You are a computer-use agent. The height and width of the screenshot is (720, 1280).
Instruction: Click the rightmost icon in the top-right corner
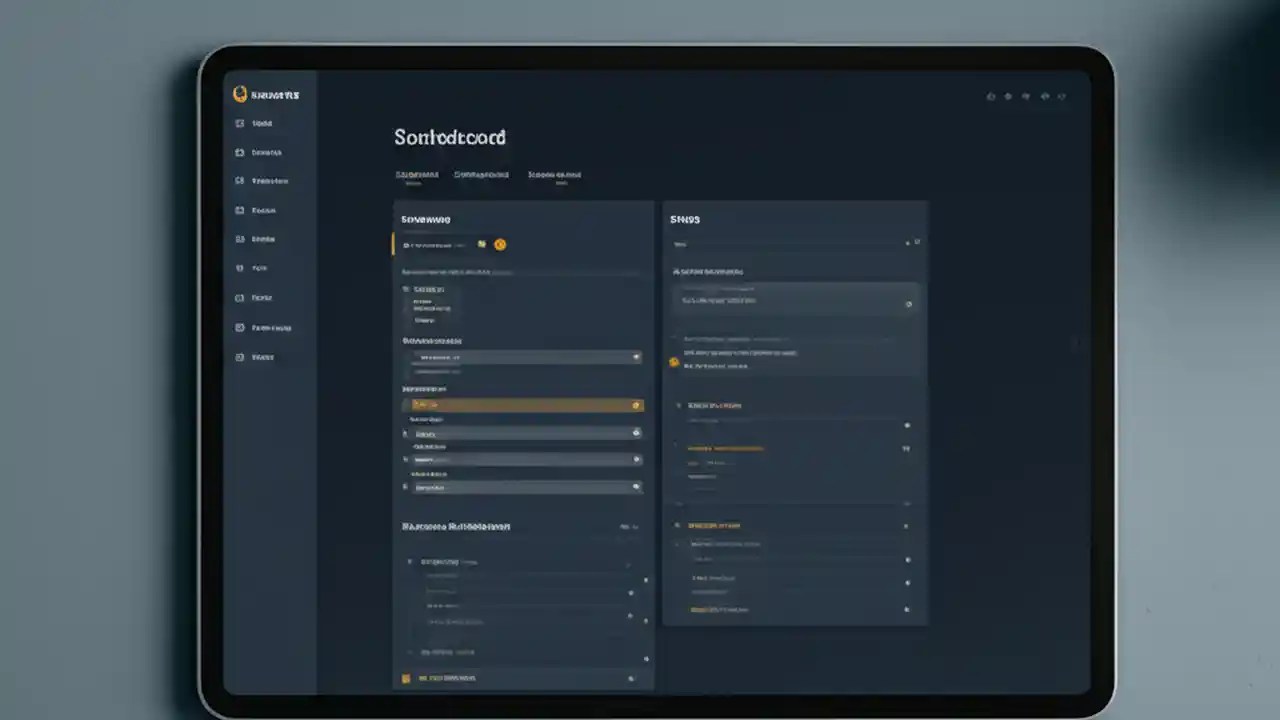coord(1062,96)
